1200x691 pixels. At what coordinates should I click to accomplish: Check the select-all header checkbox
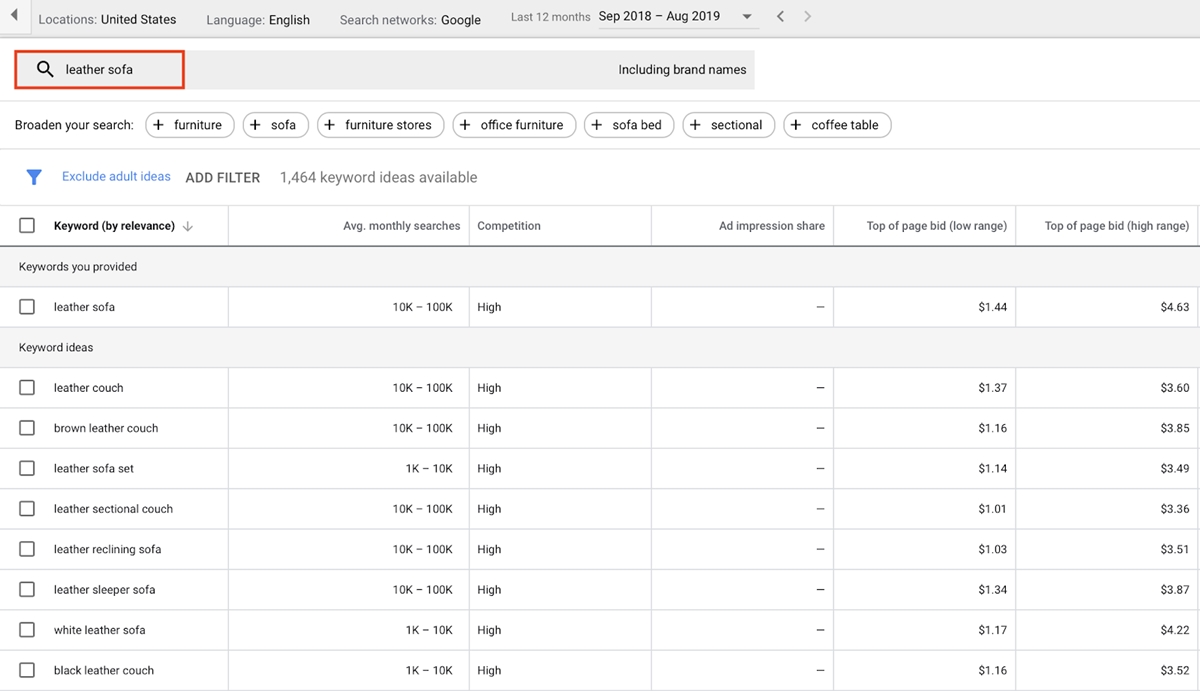(x=27, y=226)
